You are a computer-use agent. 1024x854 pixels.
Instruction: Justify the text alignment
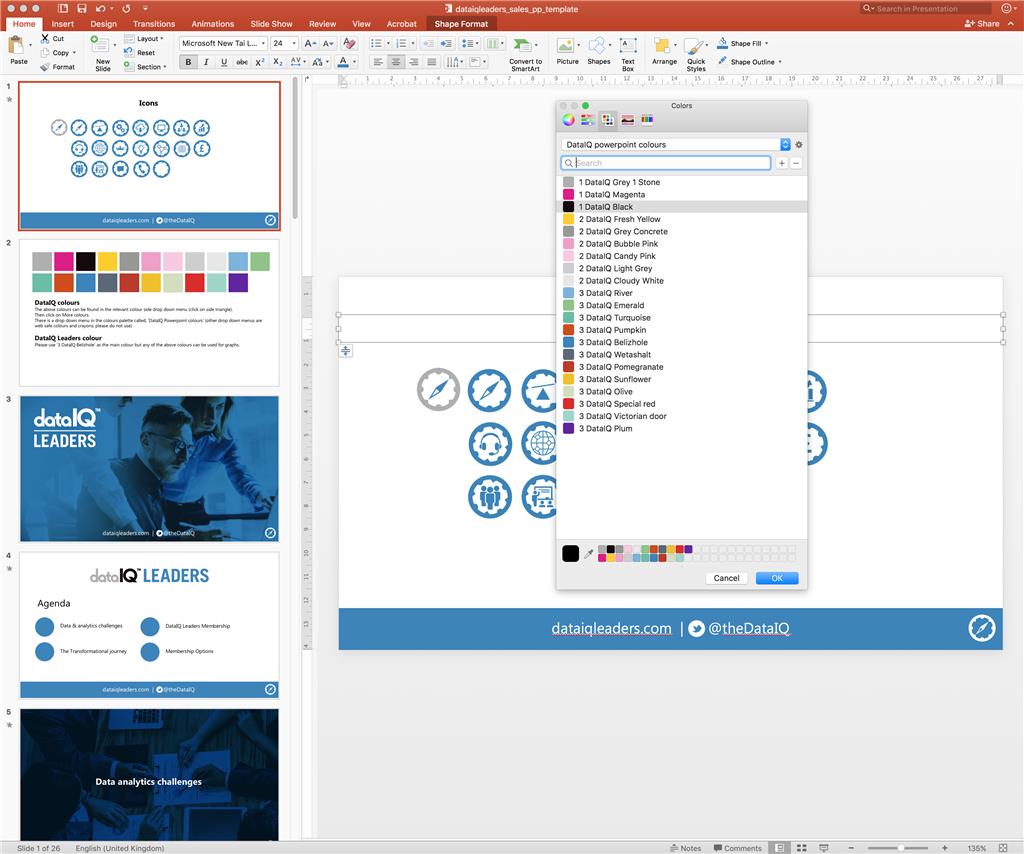point(431,62)
